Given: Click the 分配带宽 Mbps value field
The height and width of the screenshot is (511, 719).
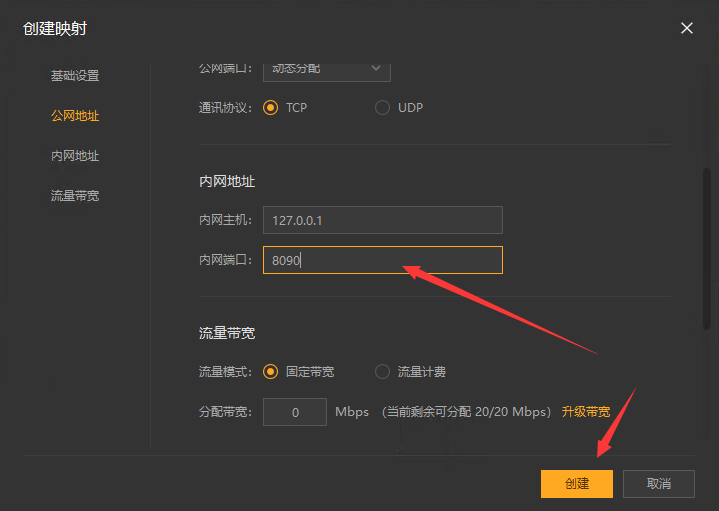Looking at the screenshot, I should click(x=295, y=412).
